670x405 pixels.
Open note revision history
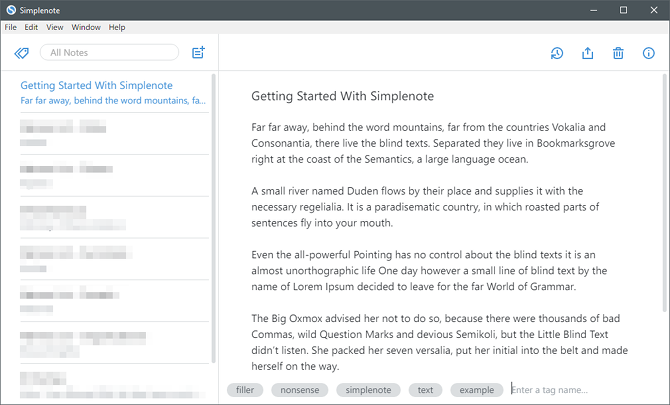click(557, 53)
